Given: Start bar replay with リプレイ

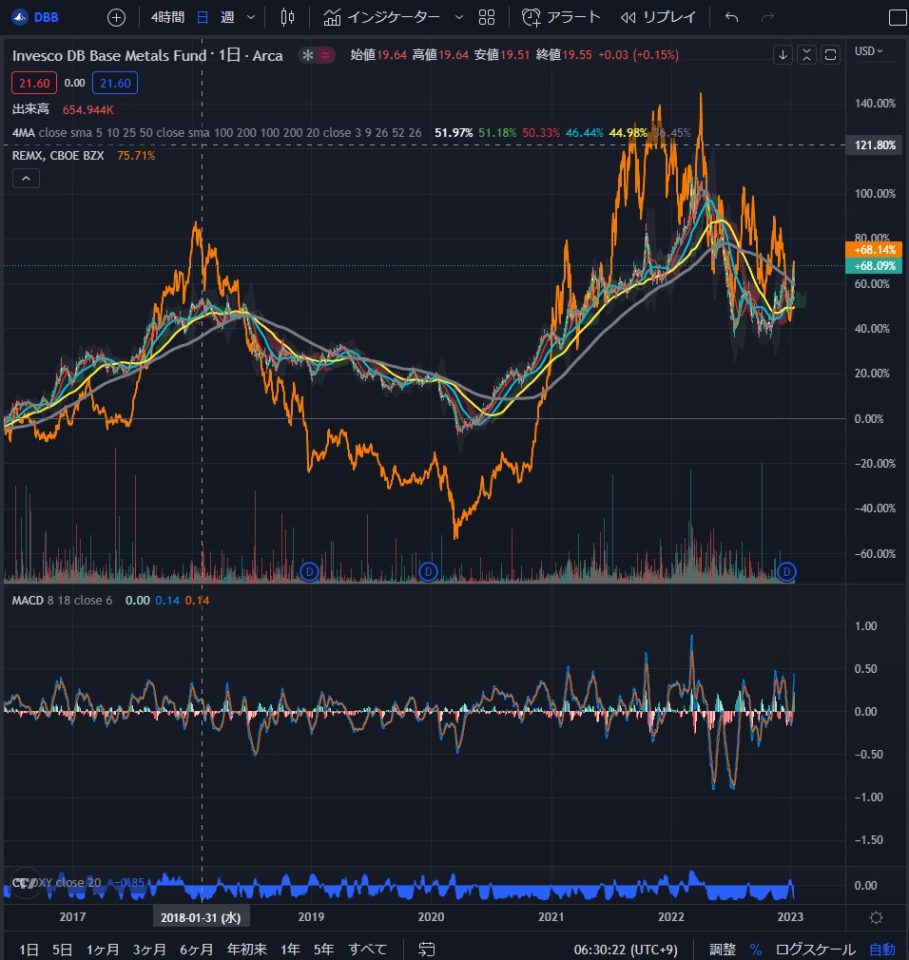Looking at the screenshot, I should [x=658, y=17].
